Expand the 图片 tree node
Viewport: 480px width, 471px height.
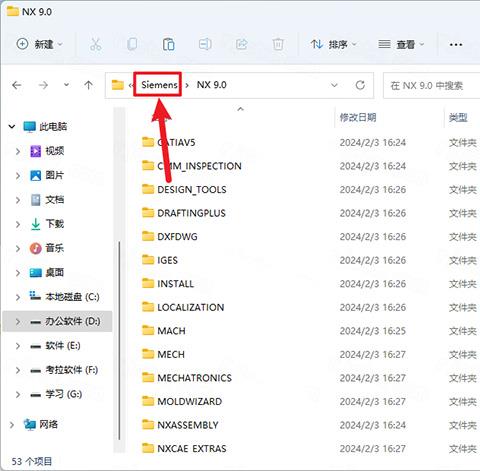(18, 176)
